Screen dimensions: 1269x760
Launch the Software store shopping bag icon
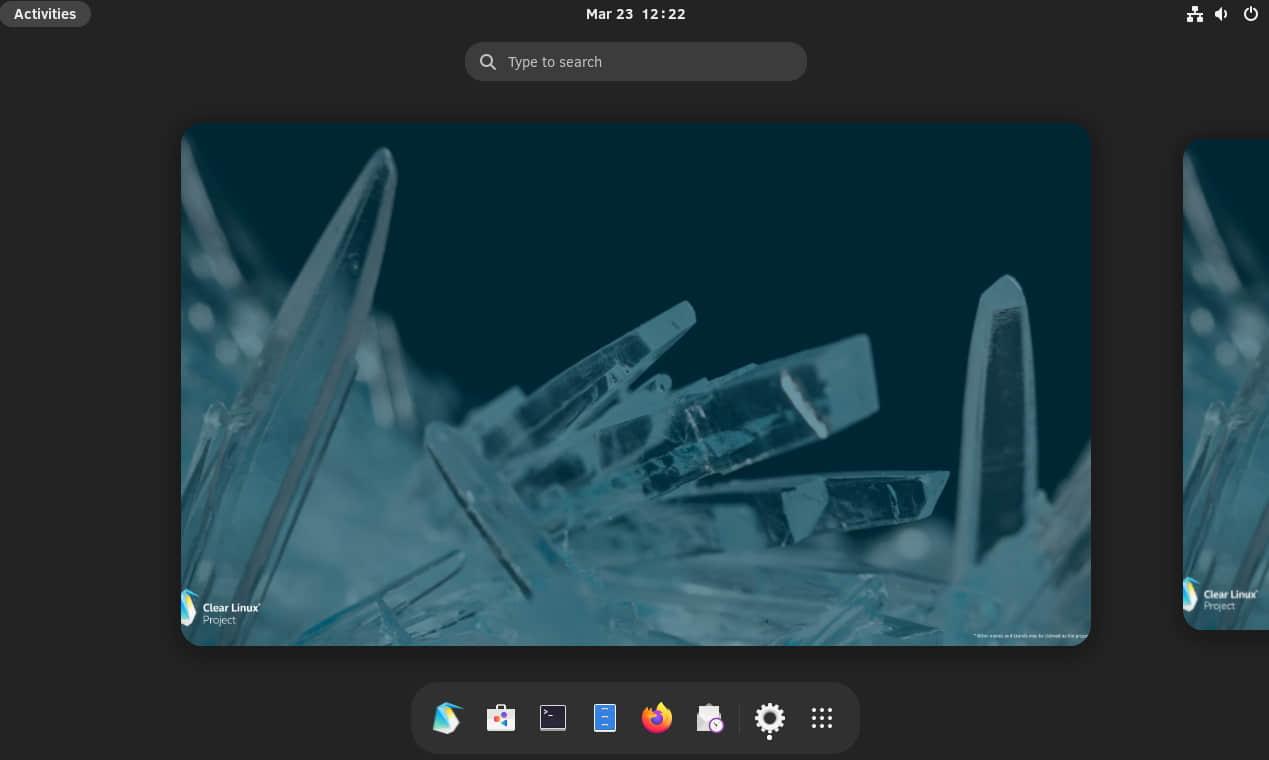pos(501,718)
